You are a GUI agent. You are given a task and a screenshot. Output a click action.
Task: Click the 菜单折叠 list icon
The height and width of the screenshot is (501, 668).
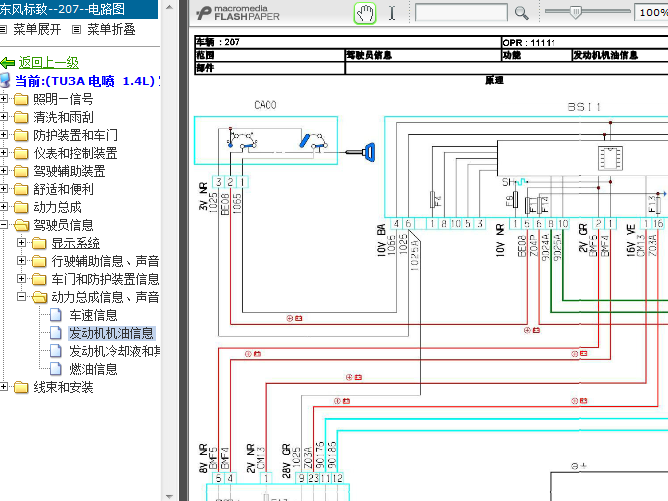[x=76, y=30]
